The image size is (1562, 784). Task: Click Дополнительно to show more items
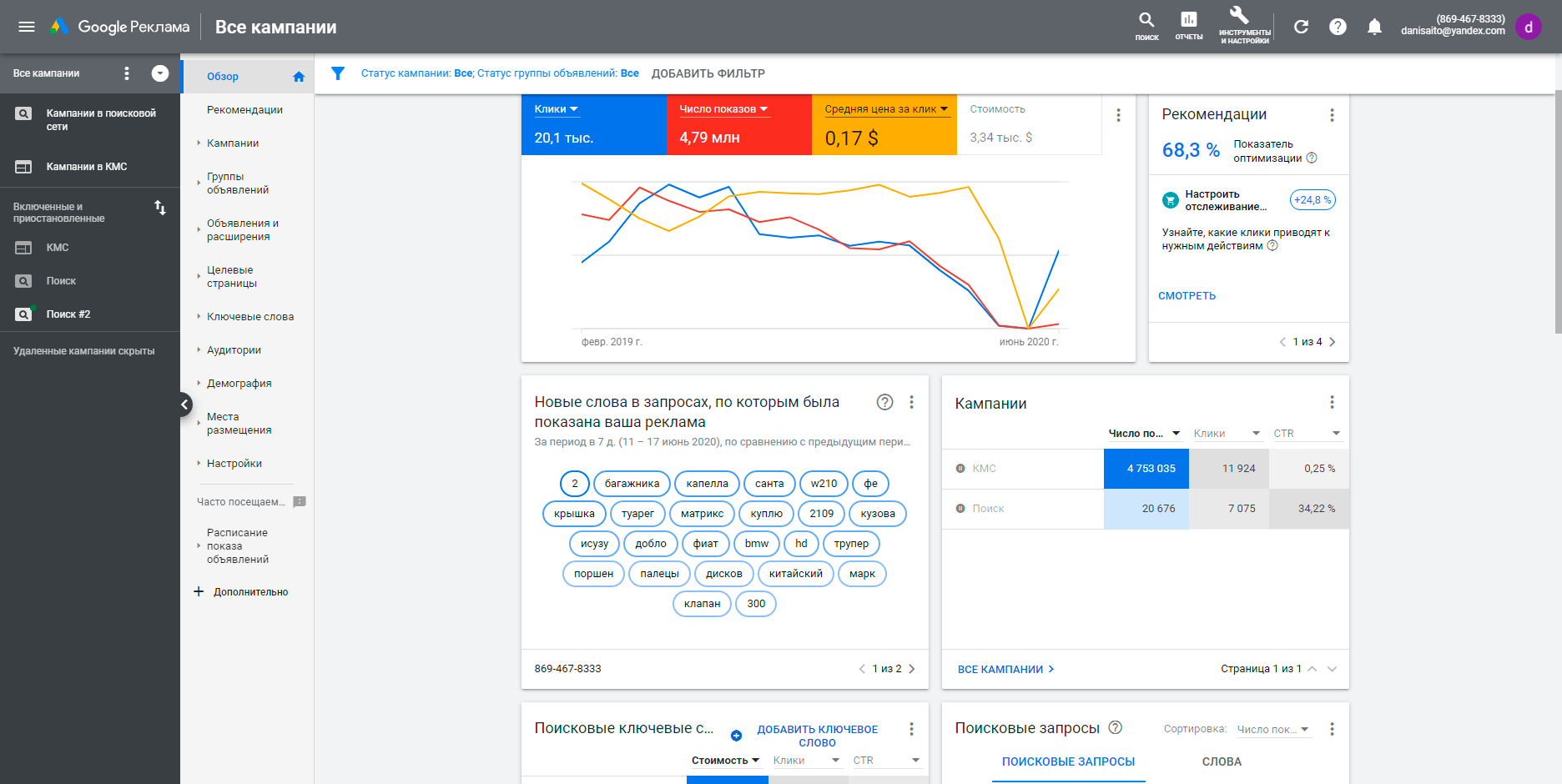pyautogui.click(x=250, y=592)
